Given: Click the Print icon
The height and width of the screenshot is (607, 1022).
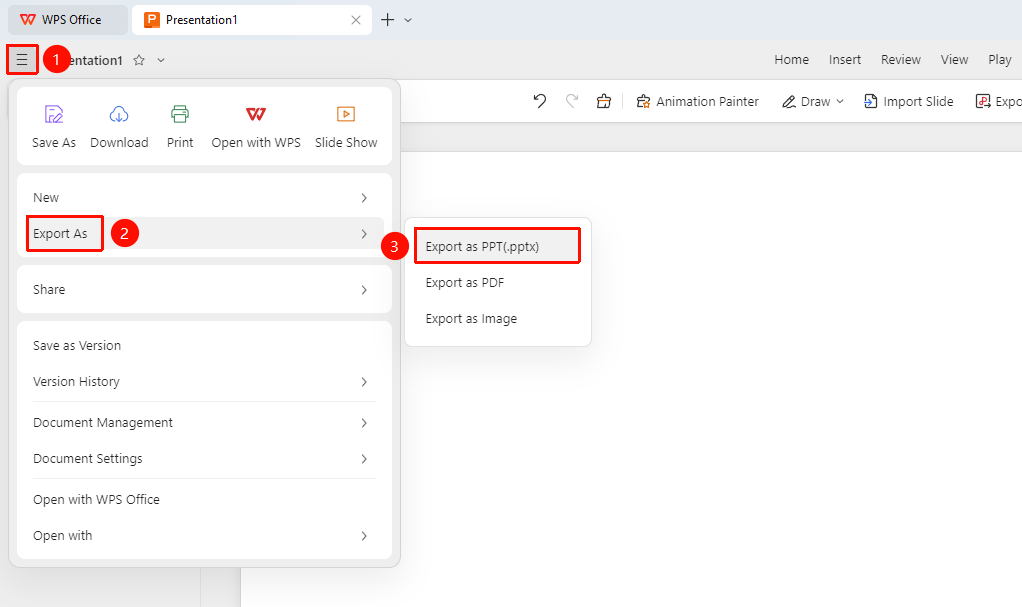Looking at the screenshot, I should tap(180, 115).
